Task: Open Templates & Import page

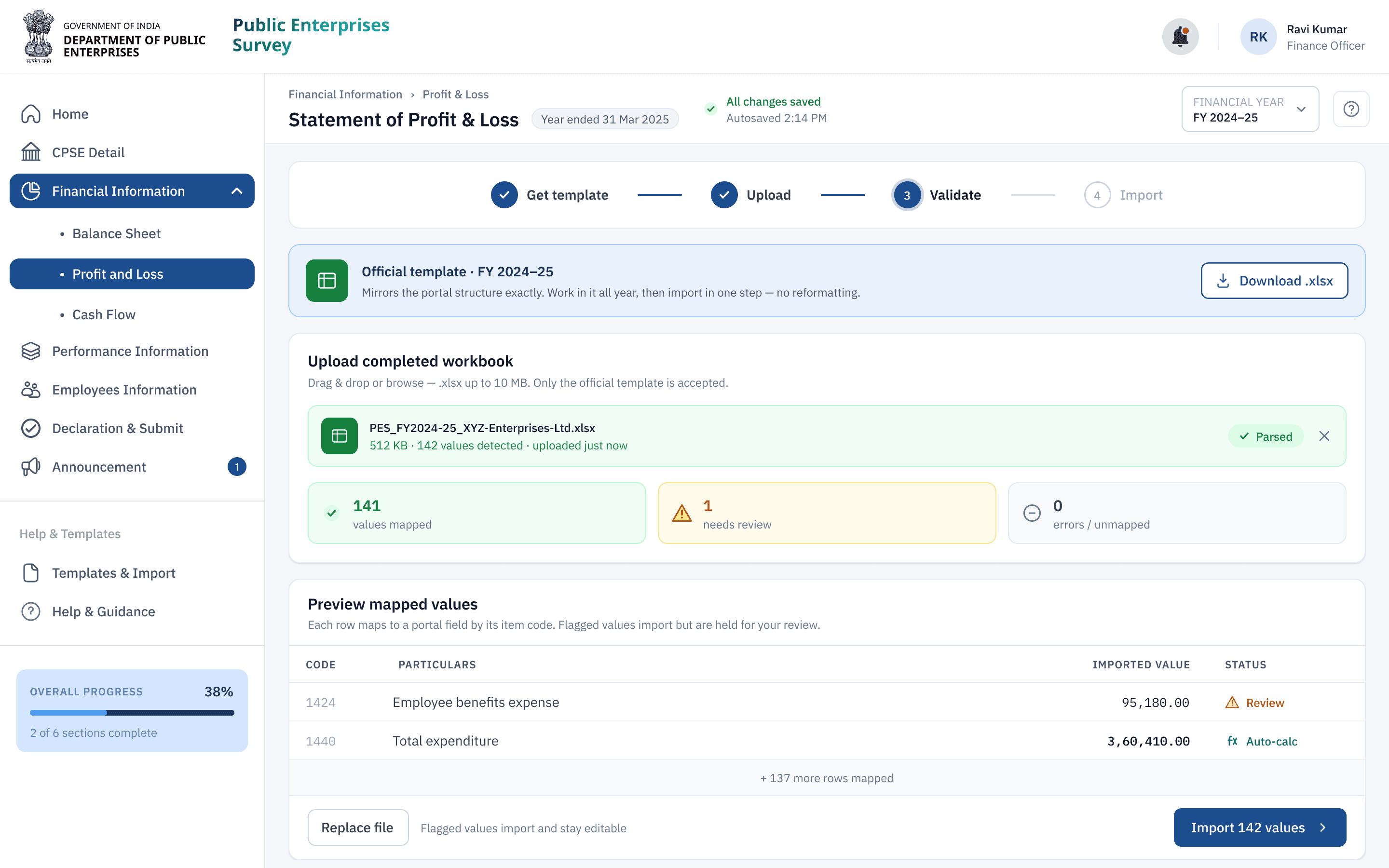Action: 114,573
